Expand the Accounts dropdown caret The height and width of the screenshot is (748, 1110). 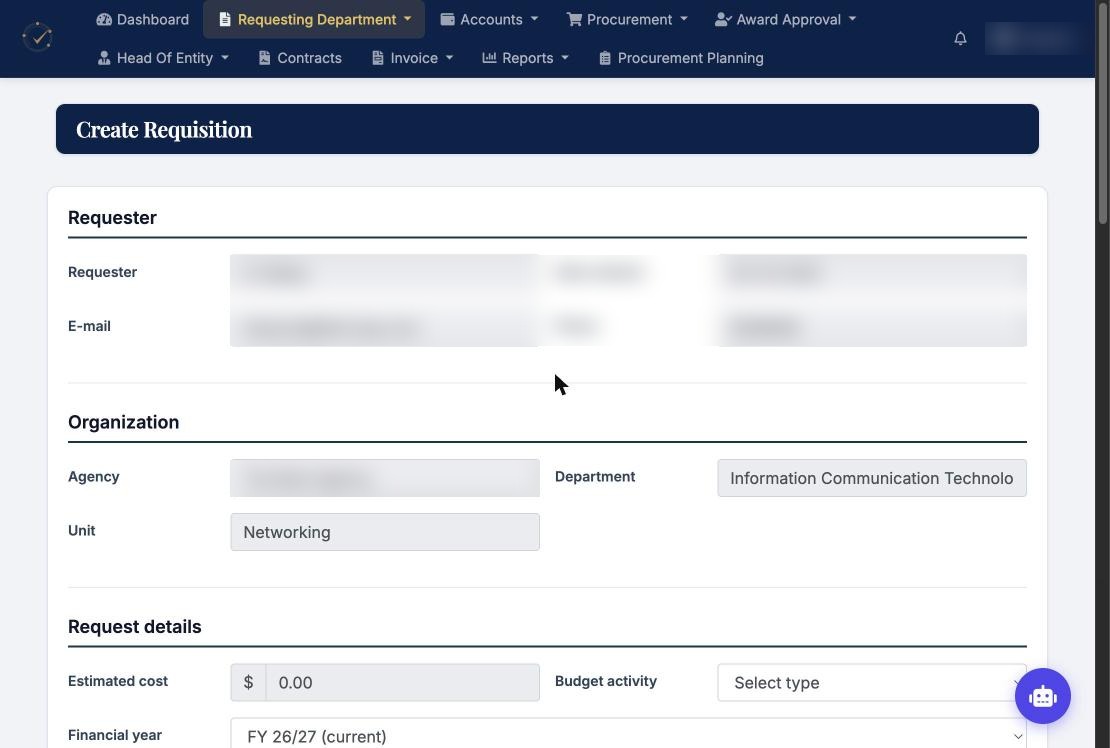534,19
